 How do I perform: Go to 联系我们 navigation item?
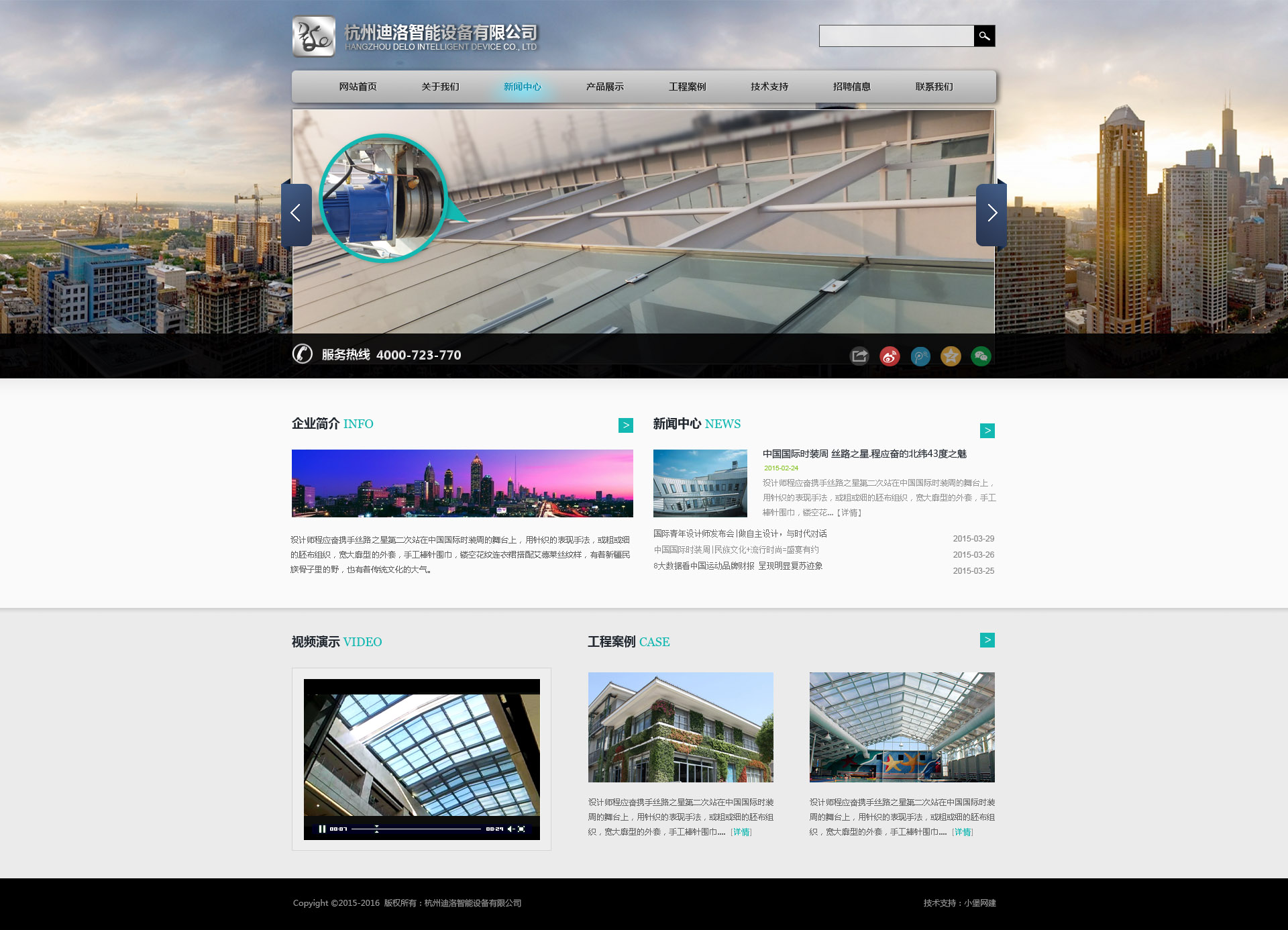click(x=934, y=87)
